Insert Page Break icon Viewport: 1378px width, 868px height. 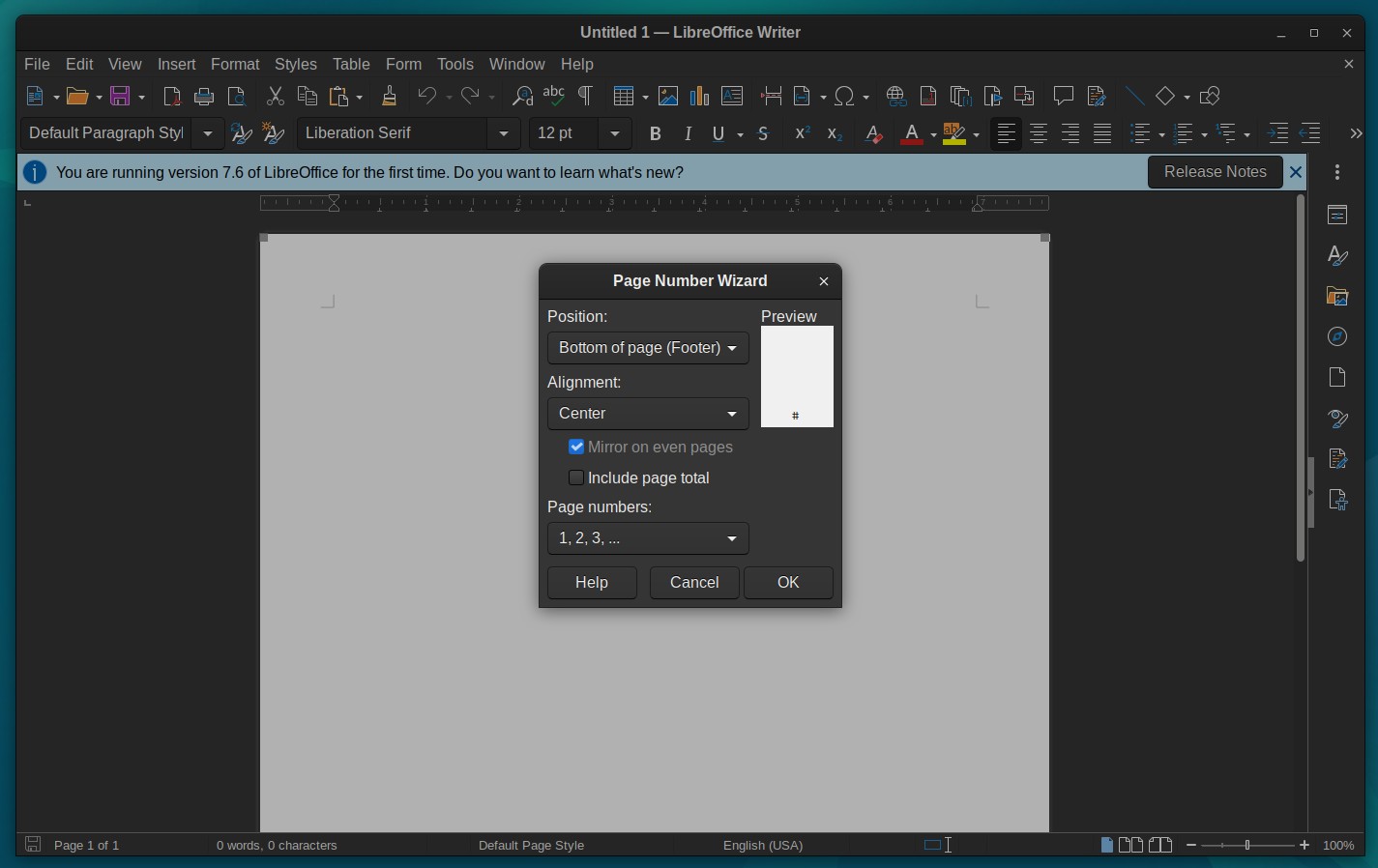(x=771, y=97)
